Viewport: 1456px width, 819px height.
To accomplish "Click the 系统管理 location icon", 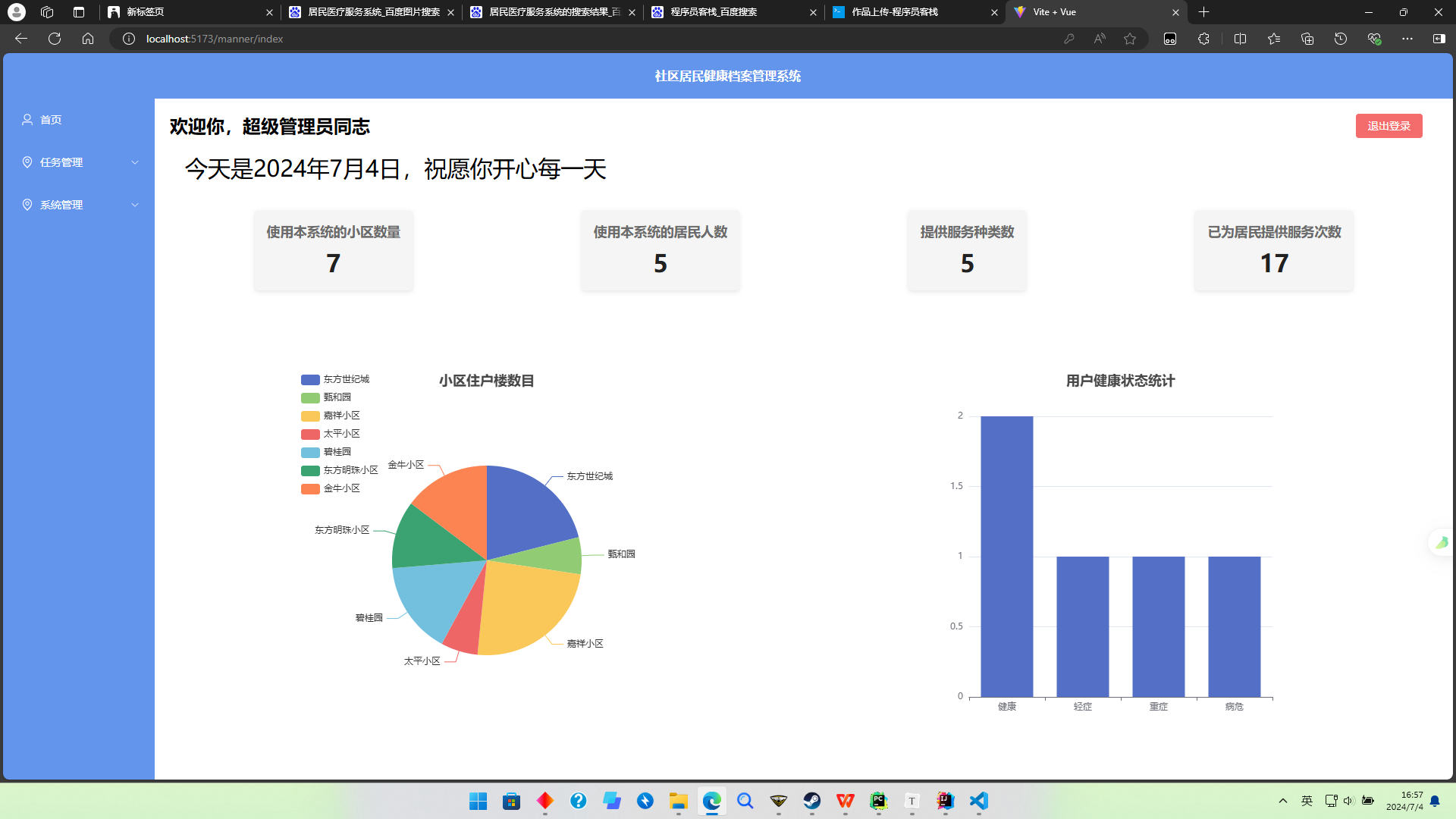I will pos(27,205).
